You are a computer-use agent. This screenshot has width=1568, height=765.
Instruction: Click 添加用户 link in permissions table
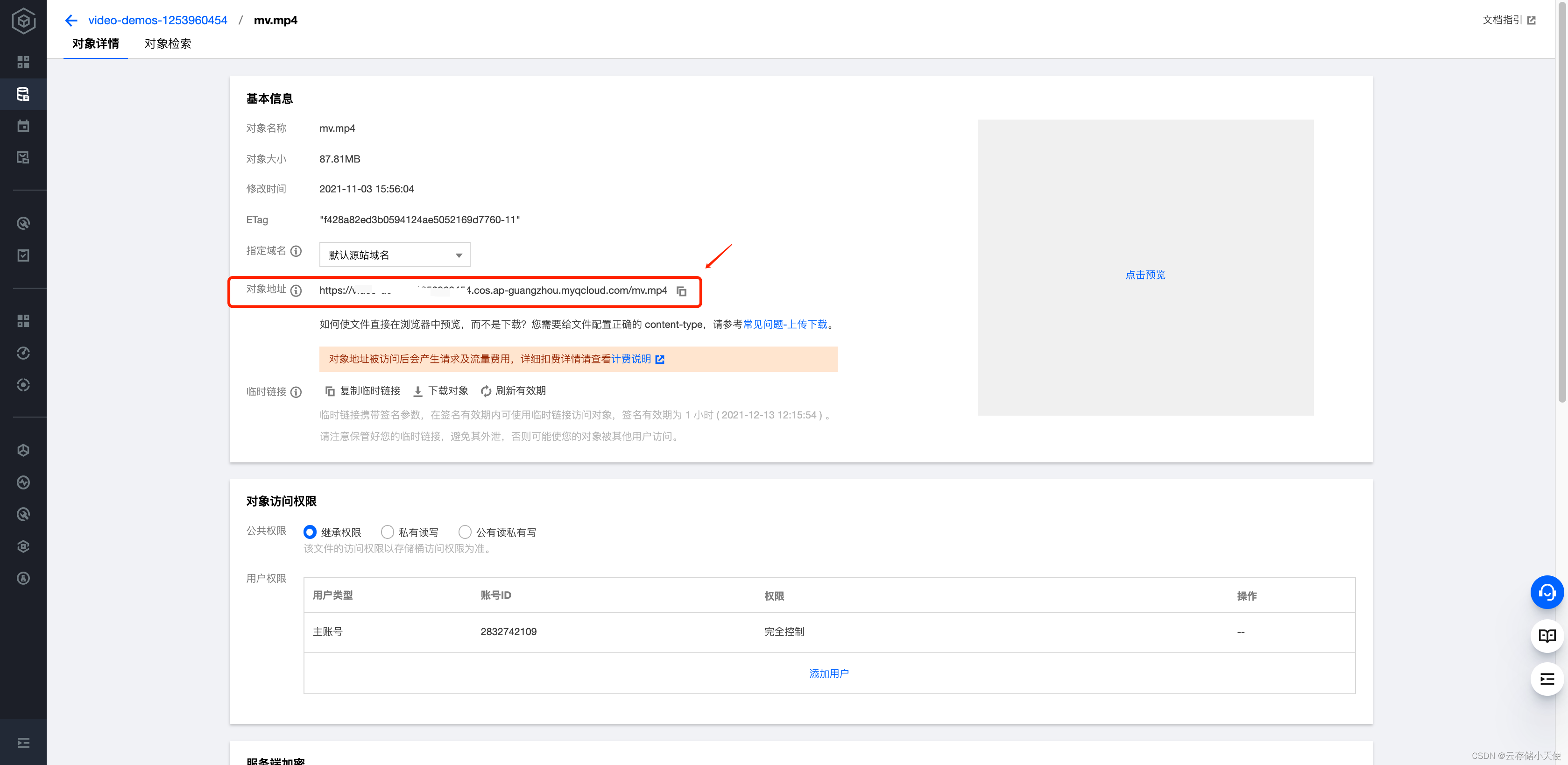point(828,674)
